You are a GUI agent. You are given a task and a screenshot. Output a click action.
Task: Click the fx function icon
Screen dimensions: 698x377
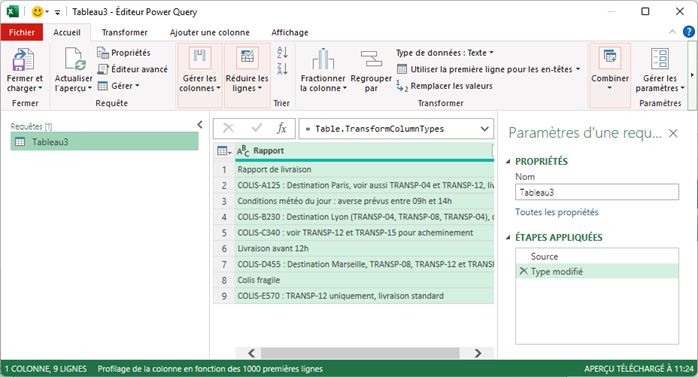click(281, 128)
